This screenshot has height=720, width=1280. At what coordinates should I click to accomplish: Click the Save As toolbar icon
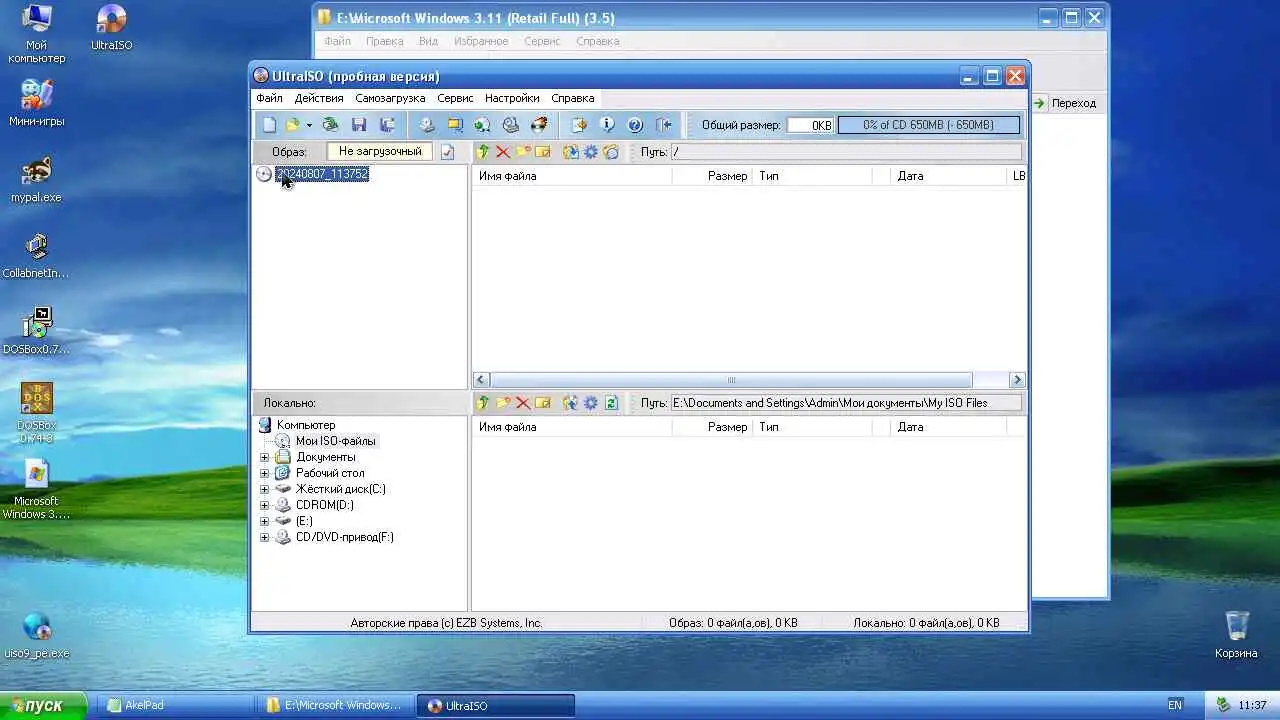[x=387, y=125]
